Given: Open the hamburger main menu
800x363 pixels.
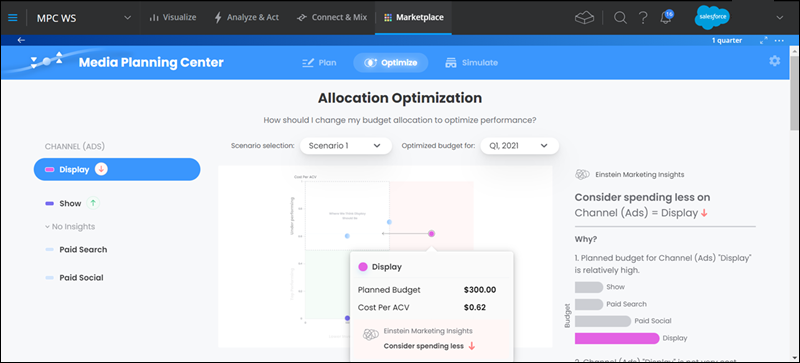Looking at the screenshot, I should click(x=13, y=17).
